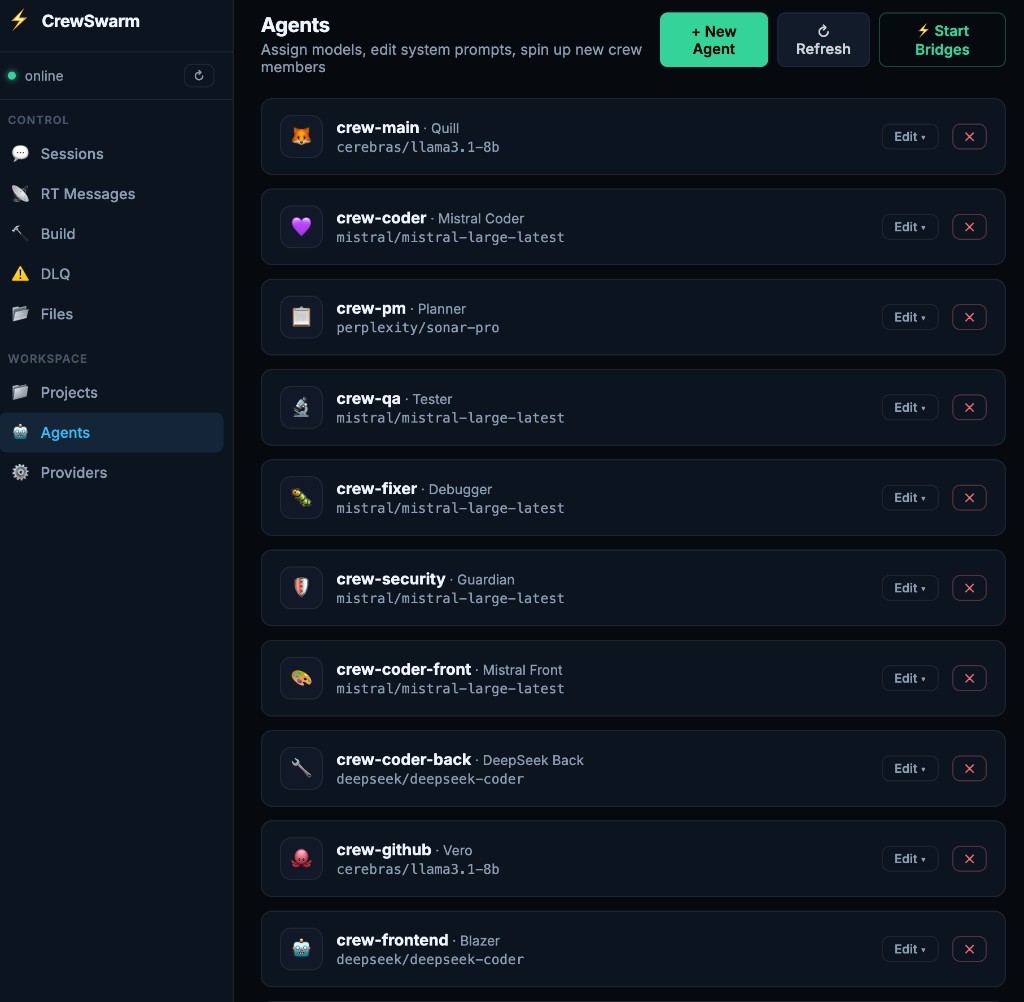Screen dimensions: 1024x1002
Task: Open the Edit dropdown for crew-security
Action: (x=909, y=588)
